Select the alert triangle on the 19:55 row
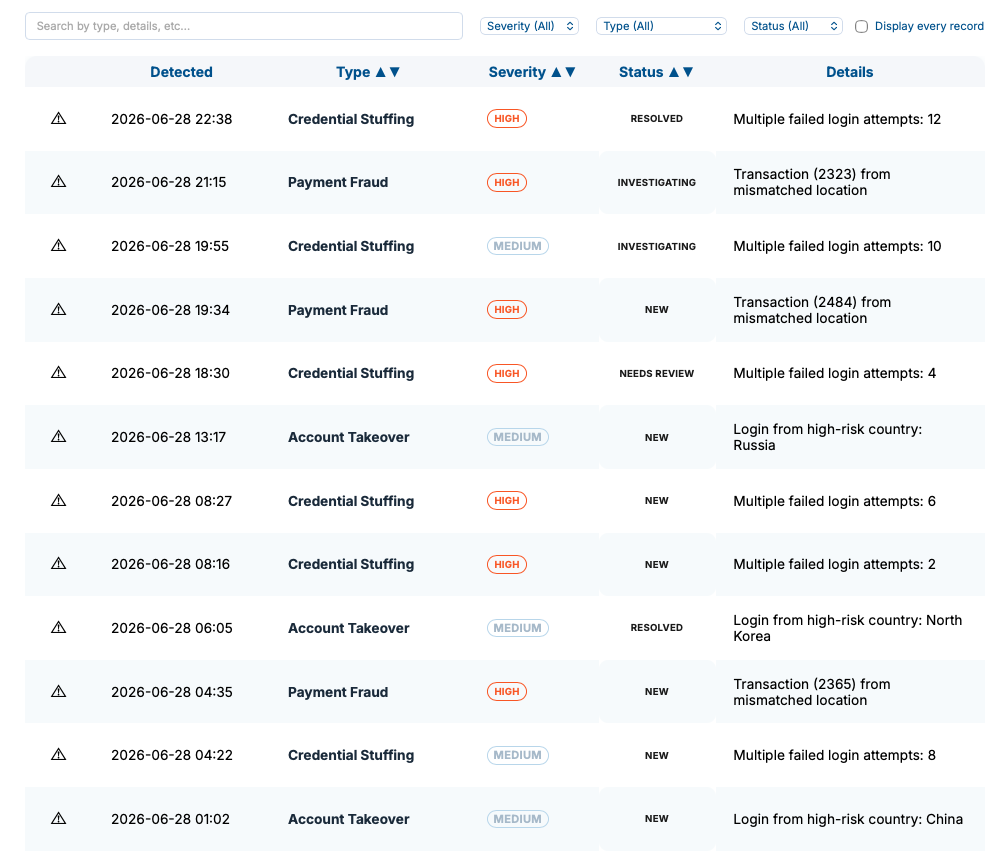The height and width of the screenshot is (859, 1008). tap(58, 246)
